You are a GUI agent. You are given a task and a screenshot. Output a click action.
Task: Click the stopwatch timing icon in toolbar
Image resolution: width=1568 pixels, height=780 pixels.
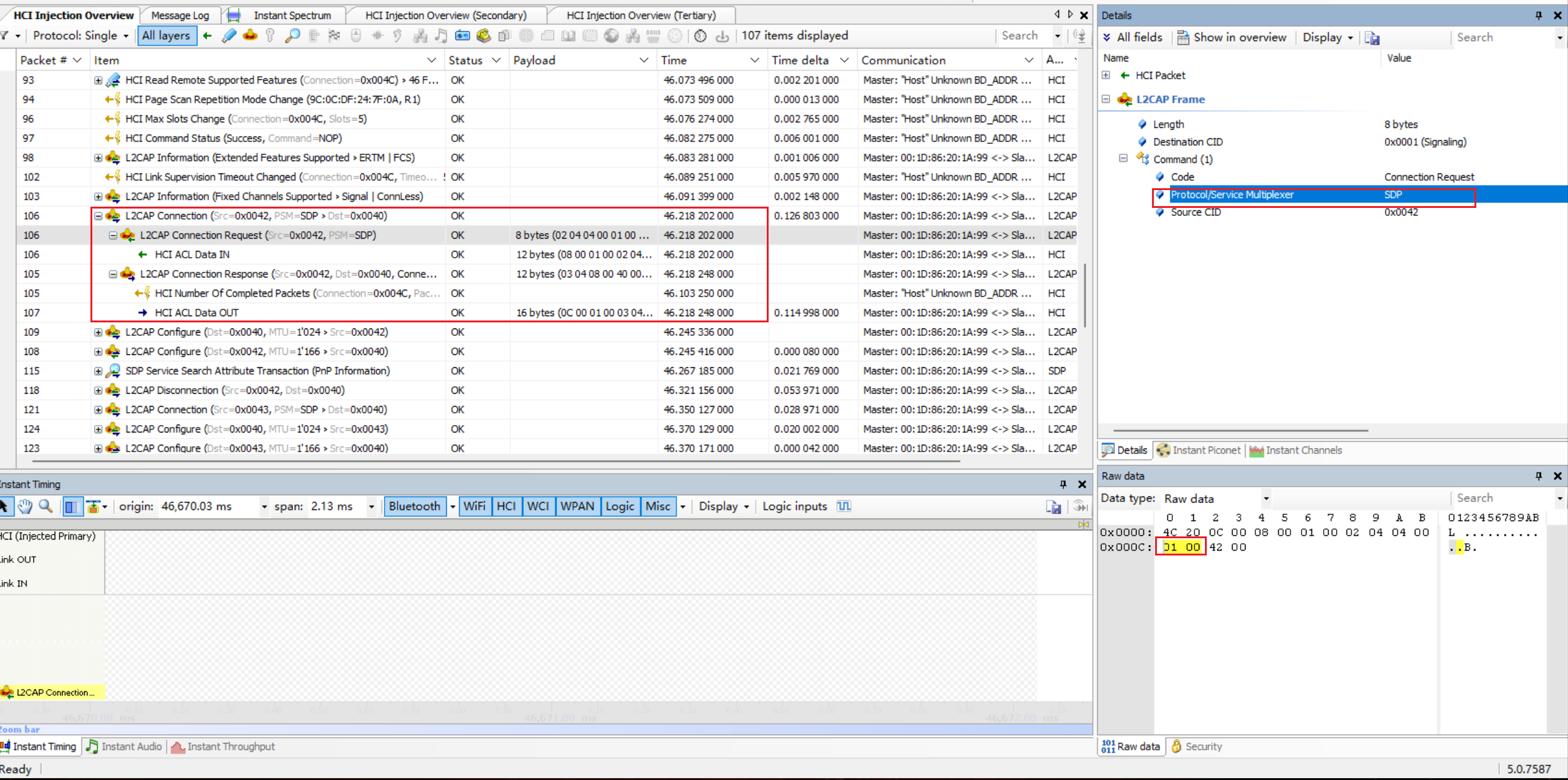tap(700, 36)
